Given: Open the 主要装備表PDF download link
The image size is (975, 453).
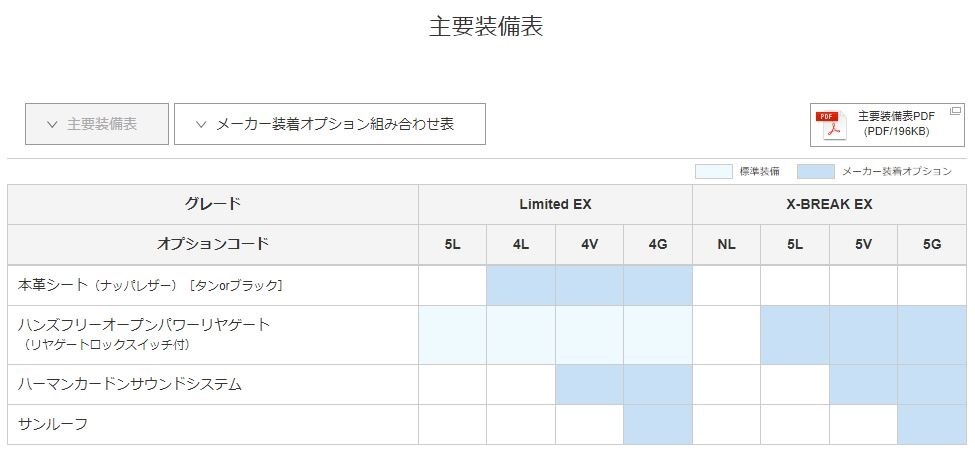Looking at the screenshot, I should [x=896, y=124].
